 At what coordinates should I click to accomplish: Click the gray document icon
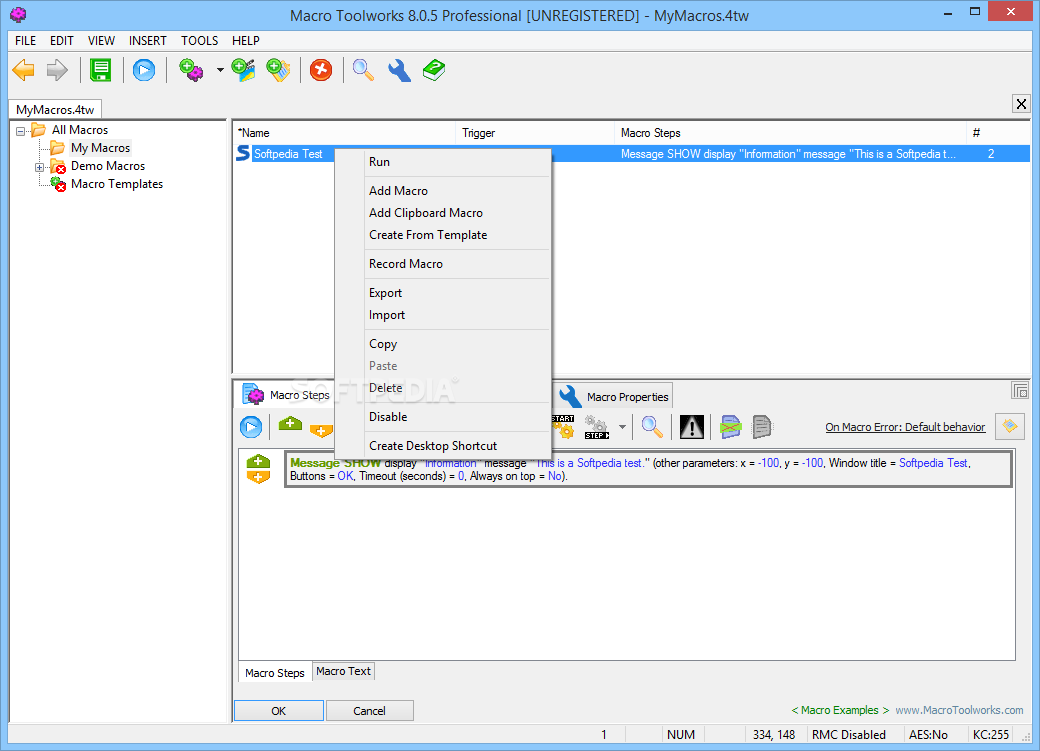pyautogui.click(x=762, y=427)
